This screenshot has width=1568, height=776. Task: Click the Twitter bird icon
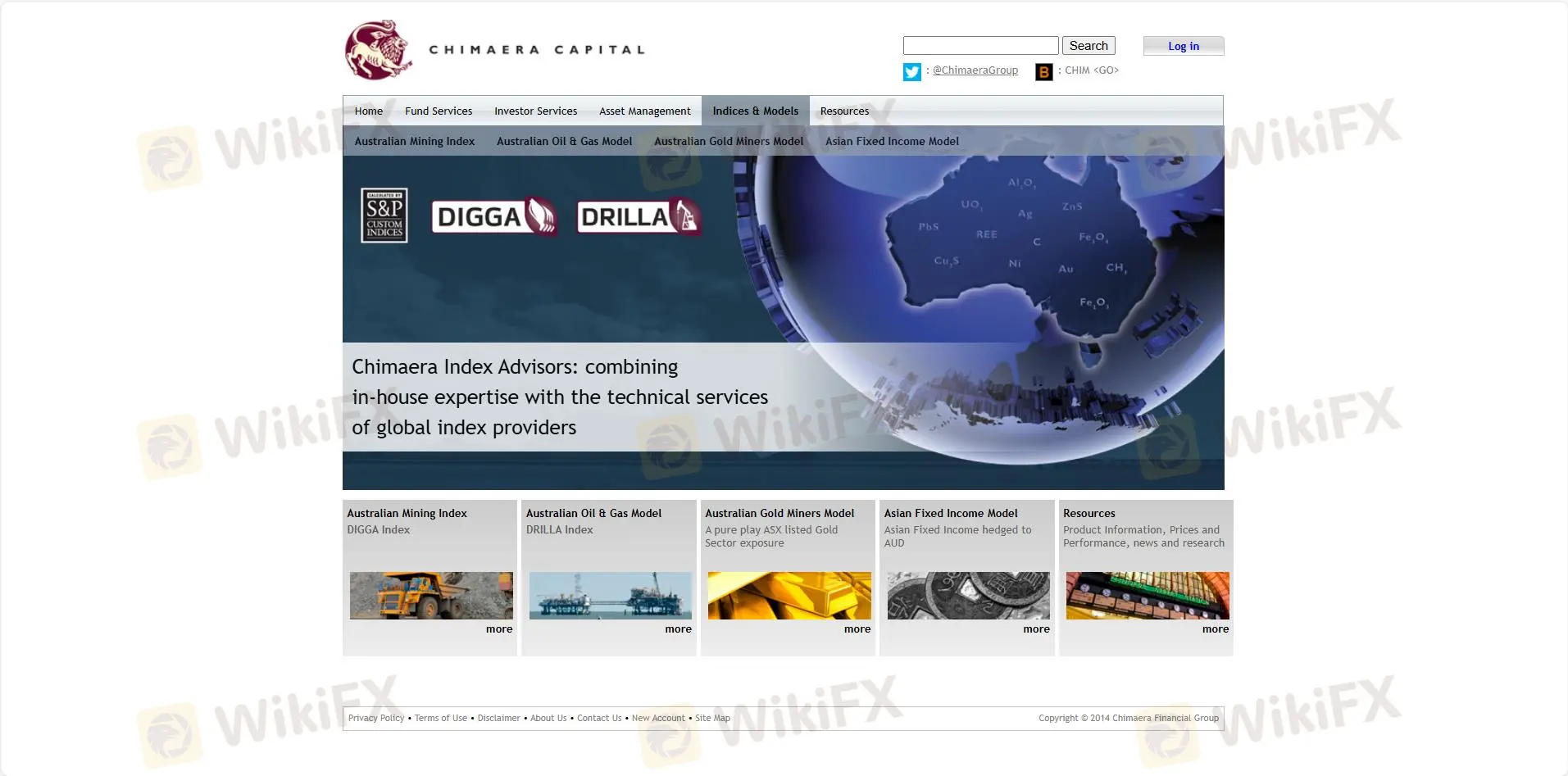(911, 72)
